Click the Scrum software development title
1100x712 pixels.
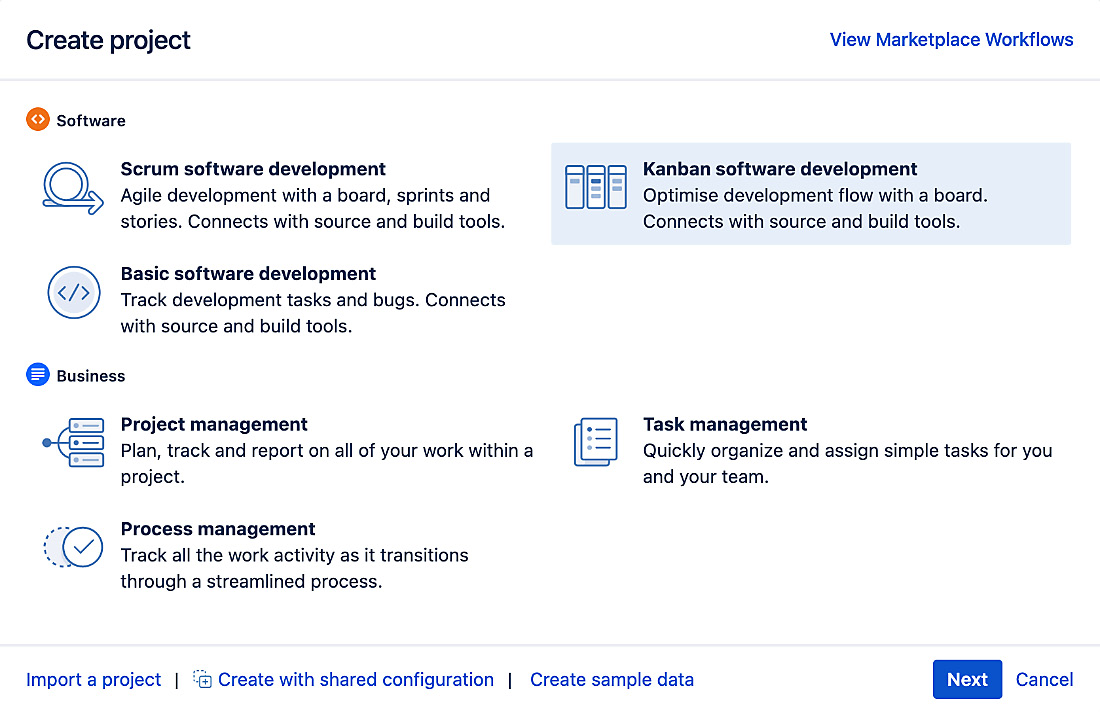[253, 169]
